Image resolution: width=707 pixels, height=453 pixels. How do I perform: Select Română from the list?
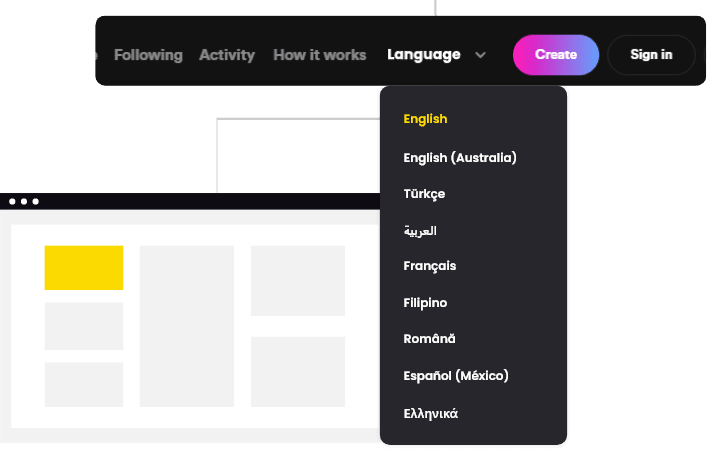[429, 339]
